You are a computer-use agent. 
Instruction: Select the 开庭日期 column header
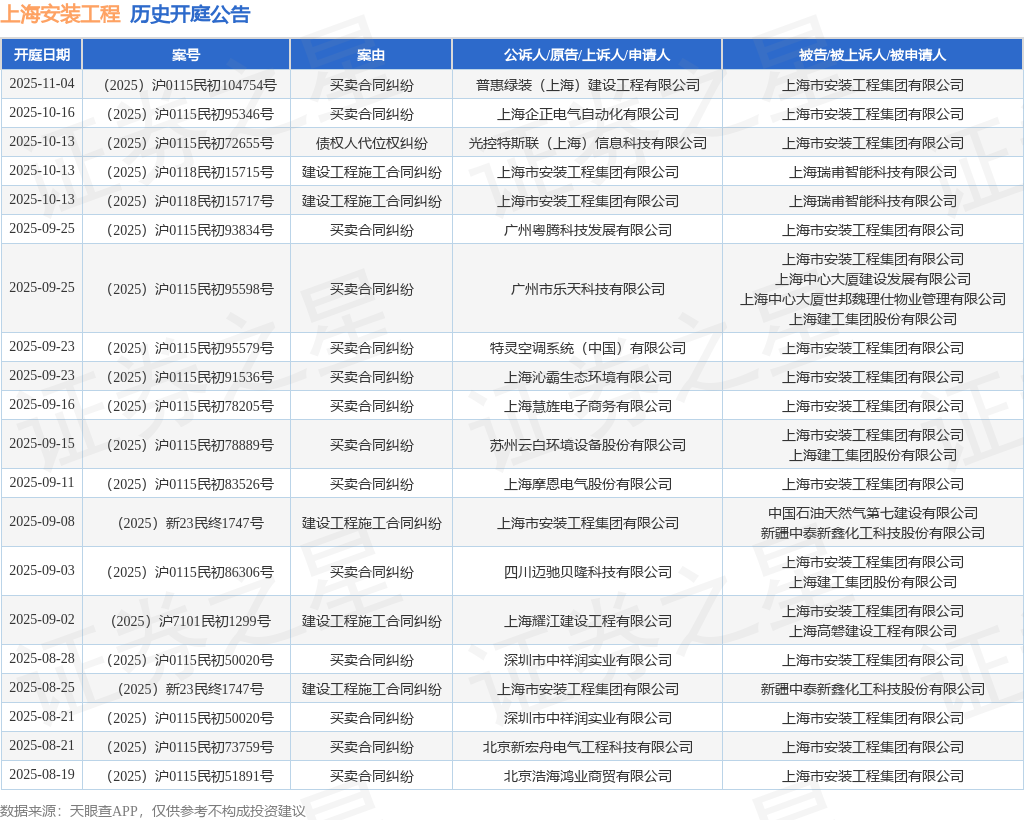pos(42,55)
